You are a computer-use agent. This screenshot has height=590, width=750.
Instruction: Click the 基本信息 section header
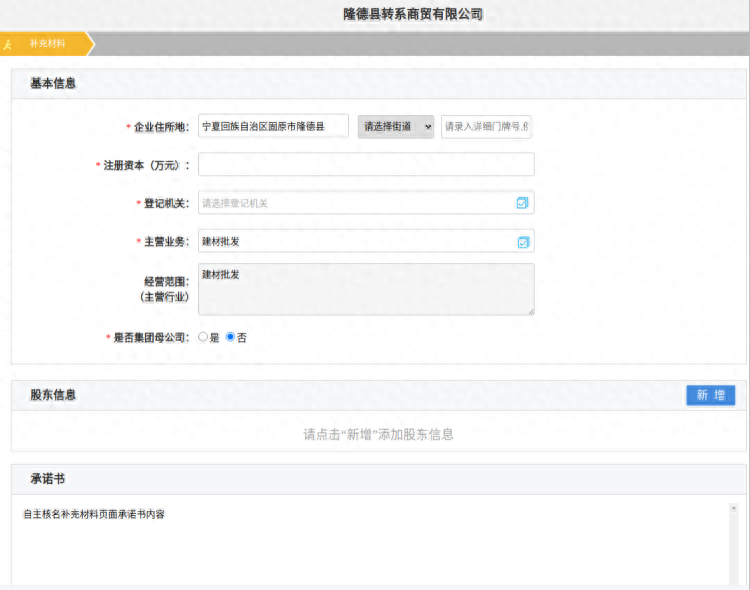coord(53,83)
